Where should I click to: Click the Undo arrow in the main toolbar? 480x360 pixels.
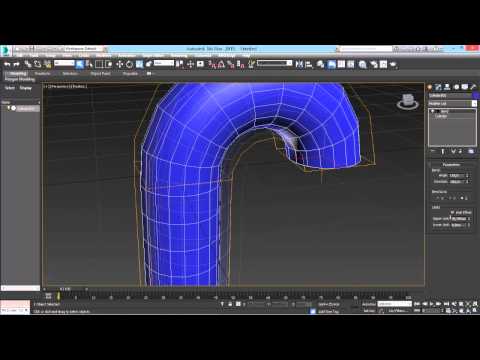pyautogui.click(x=7, y=64)
